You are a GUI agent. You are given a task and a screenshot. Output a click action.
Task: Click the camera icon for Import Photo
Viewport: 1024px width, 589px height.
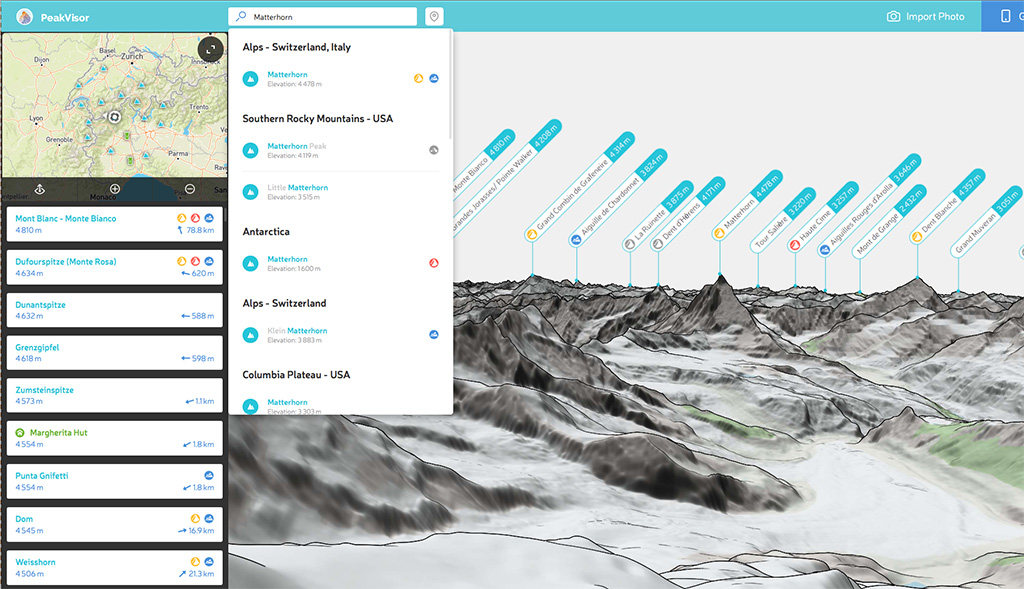coord(893,17)
